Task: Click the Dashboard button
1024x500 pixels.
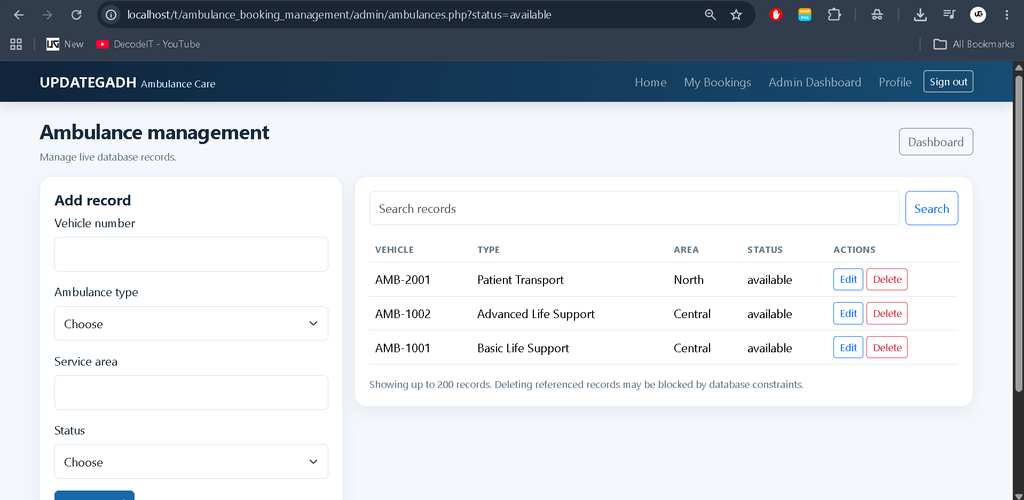Action: [x=936, y=142]
